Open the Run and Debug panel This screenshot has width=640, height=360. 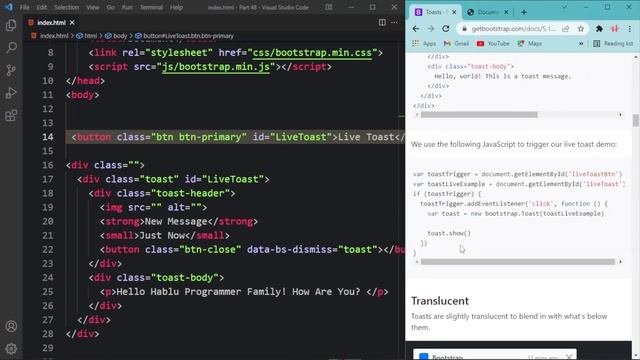coord(11,93)
